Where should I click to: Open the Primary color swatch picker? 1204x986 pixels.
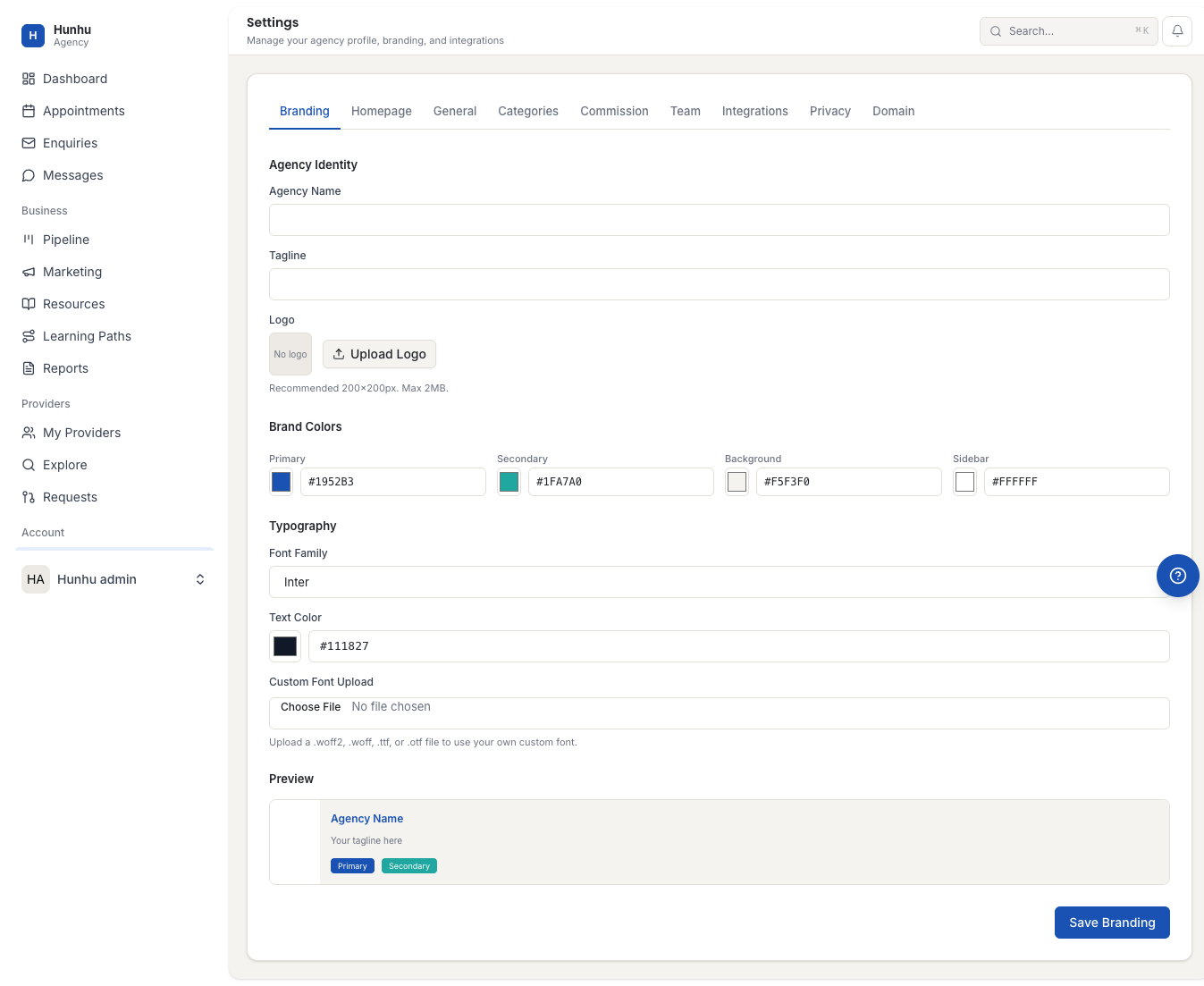click(281, 482)
